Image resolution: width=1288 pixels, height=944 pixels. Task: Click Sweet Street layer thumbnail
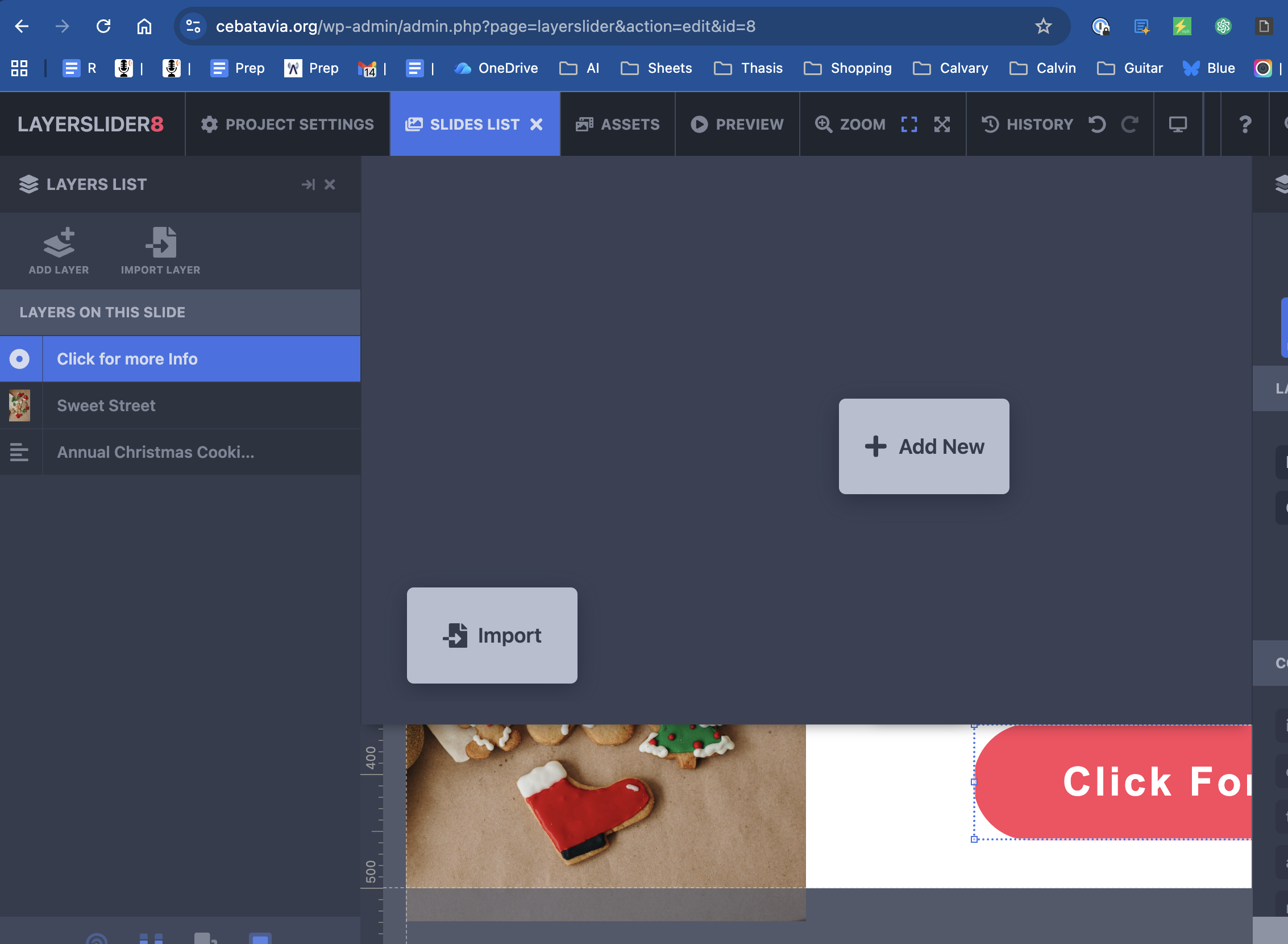click(20, 405)
